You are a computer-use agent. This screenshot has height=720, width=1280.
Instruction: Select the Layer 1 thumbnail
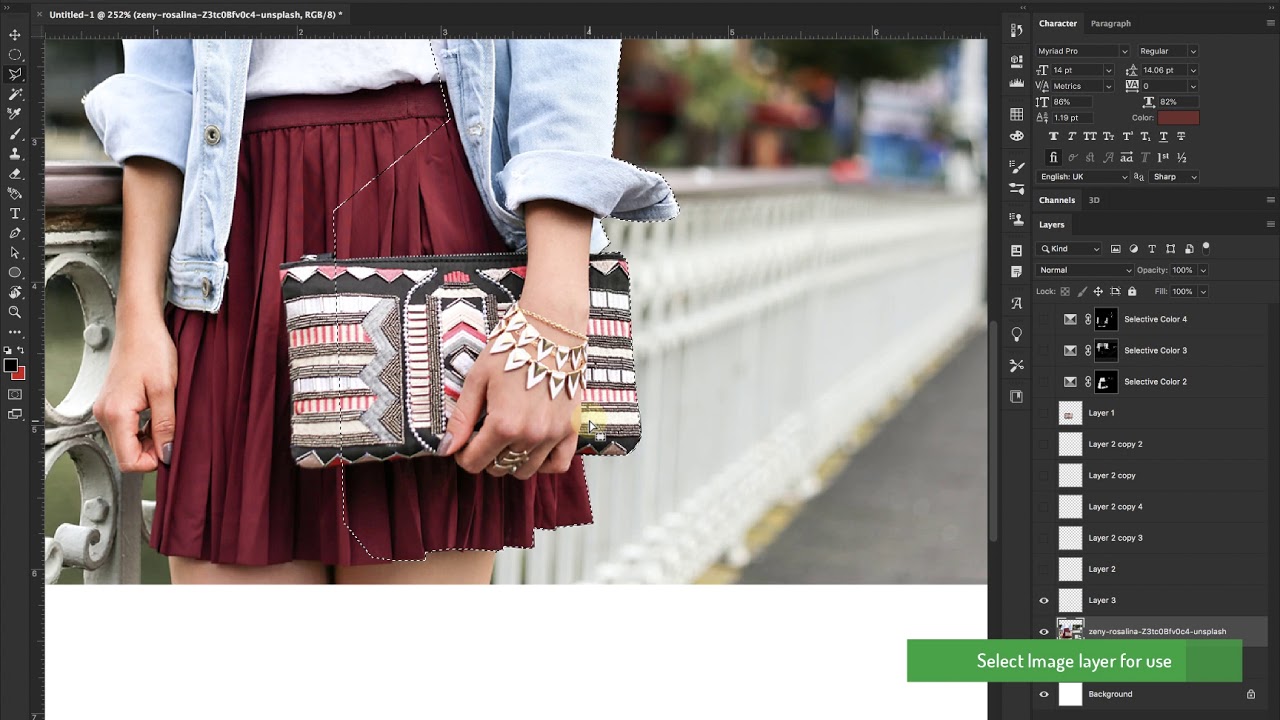1070,413
